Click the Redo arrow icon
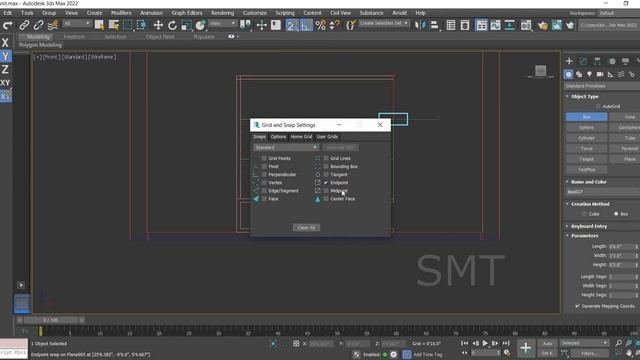640x360 pixels. pos(7,25)
